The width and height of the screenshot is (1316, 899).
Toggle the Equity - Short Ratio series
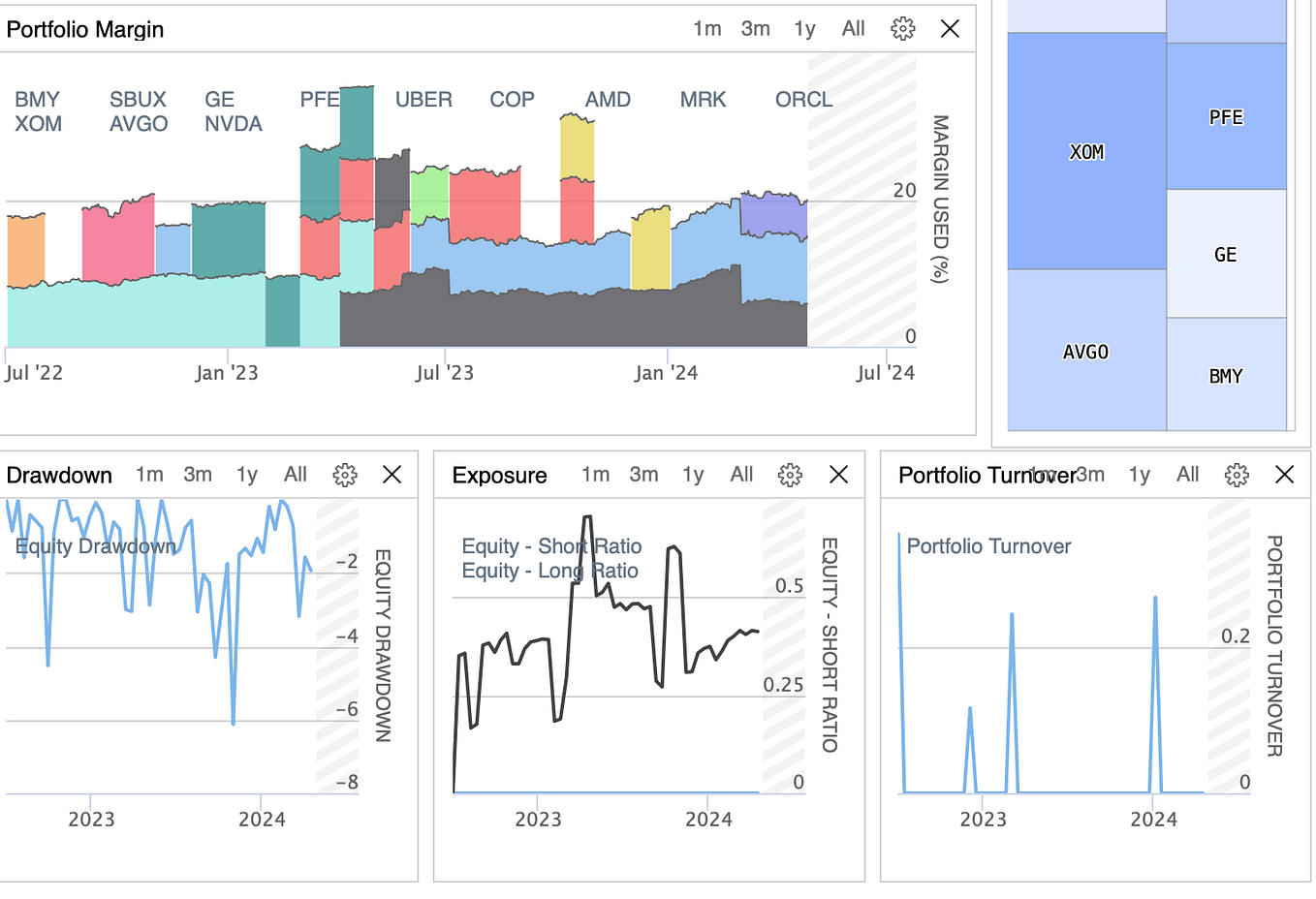click(550, 546)
